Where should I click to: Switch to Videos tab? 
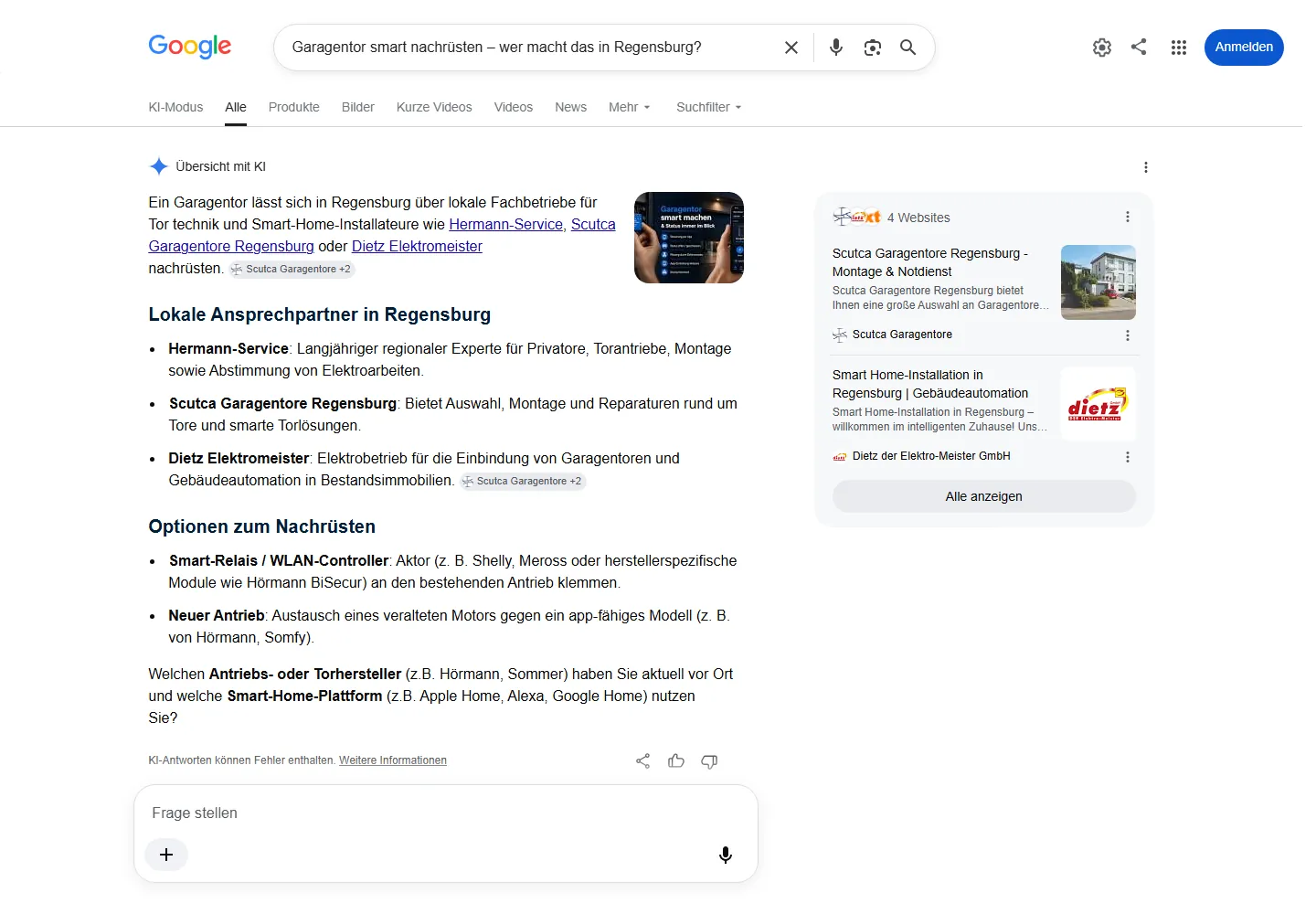514,107
